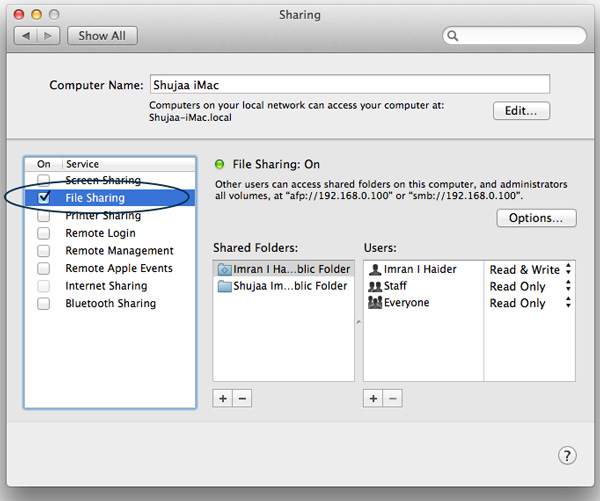This screenshot has height=501, width=600.
Task: Click the help question mark button
Action: (567, 455)
